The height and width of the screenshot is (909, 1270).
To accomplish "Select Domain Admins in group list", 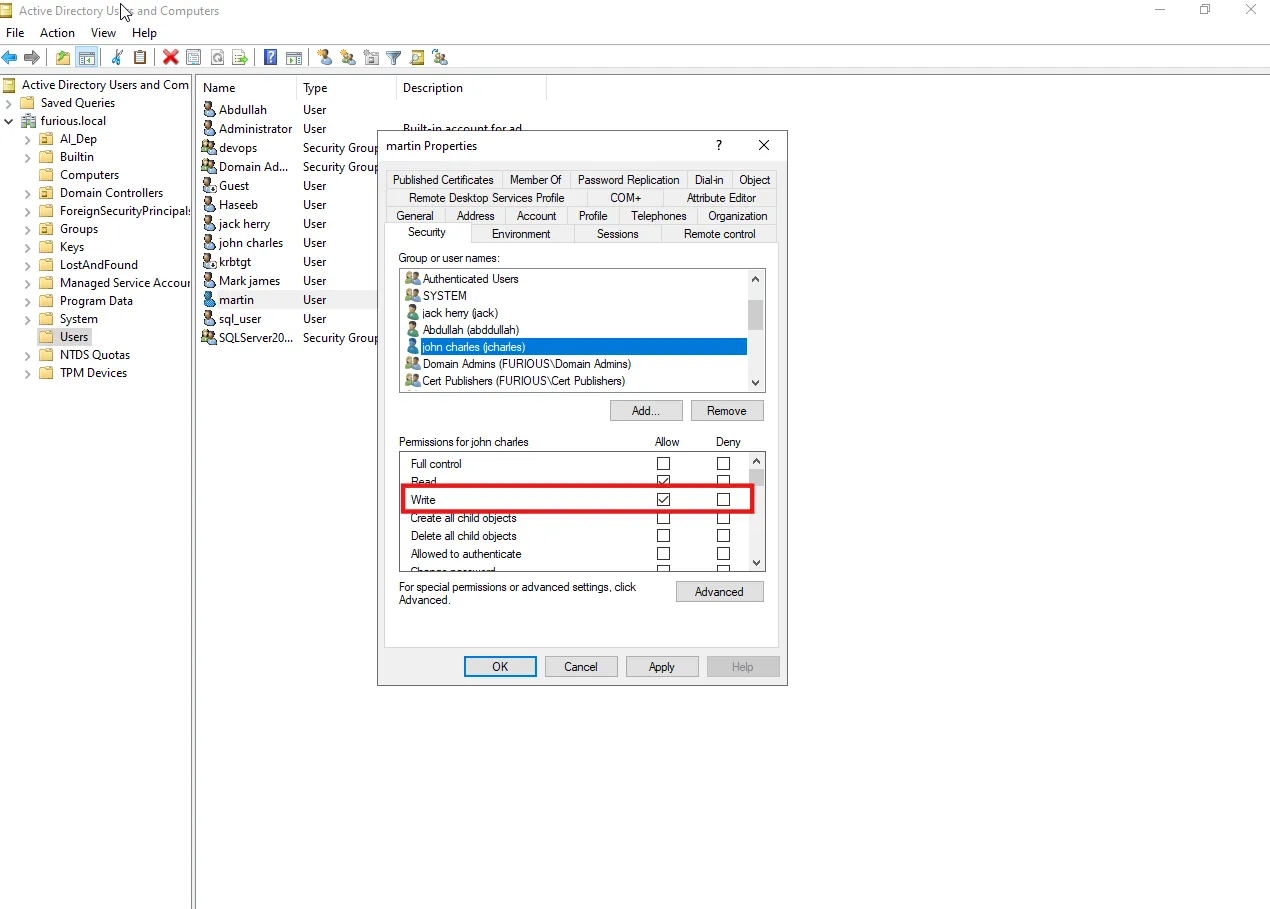I will pyautogui.click(x=525, y=364).
